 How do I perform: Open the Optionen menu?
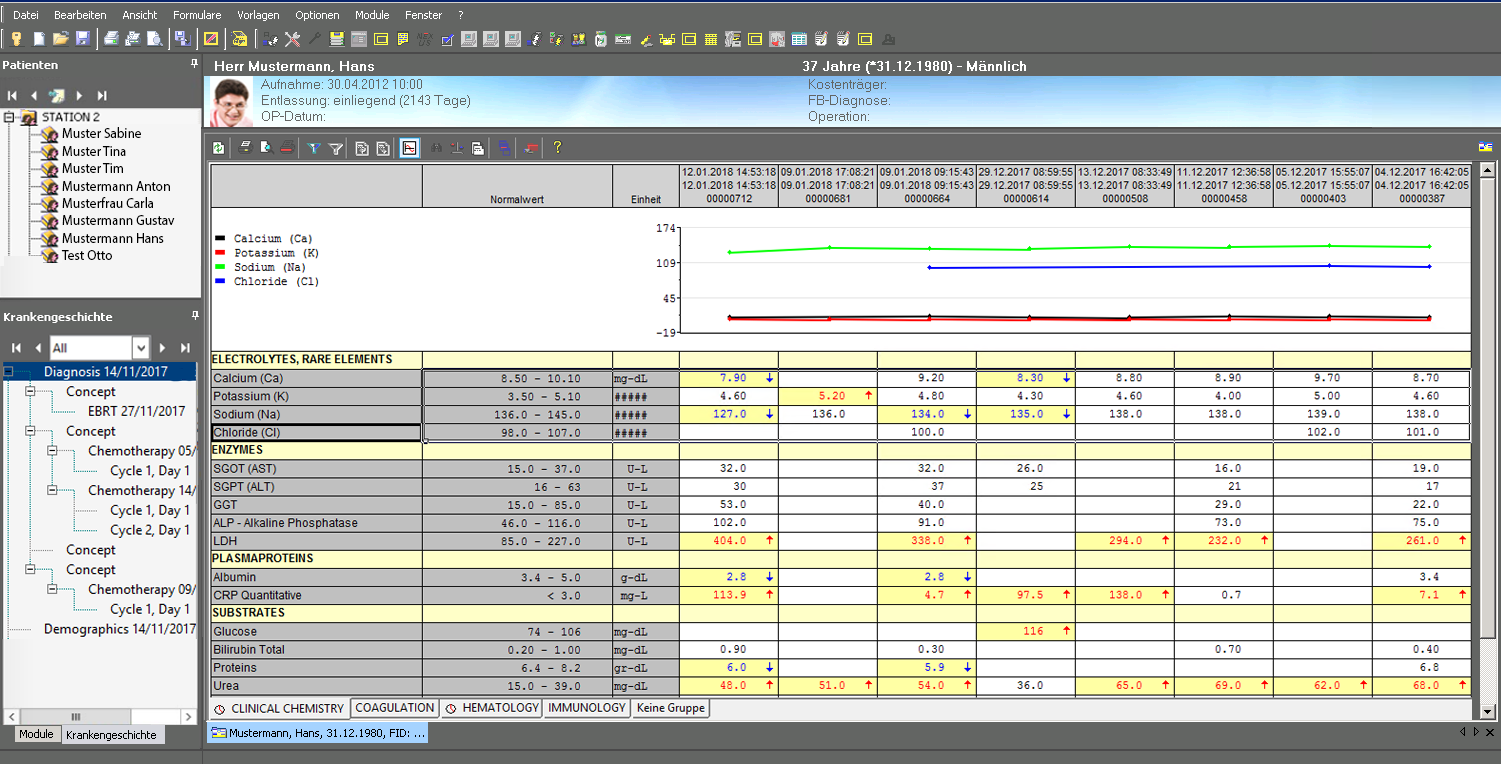tap(317, 15)
